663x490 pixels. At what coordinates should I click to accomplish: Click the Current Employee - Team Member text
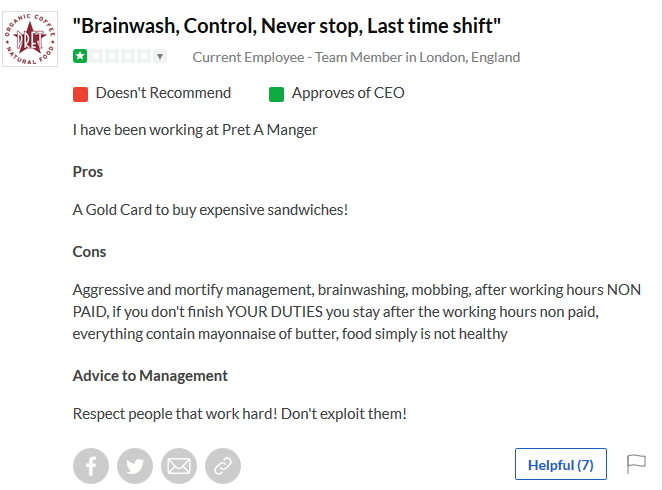tap(356, 57)
